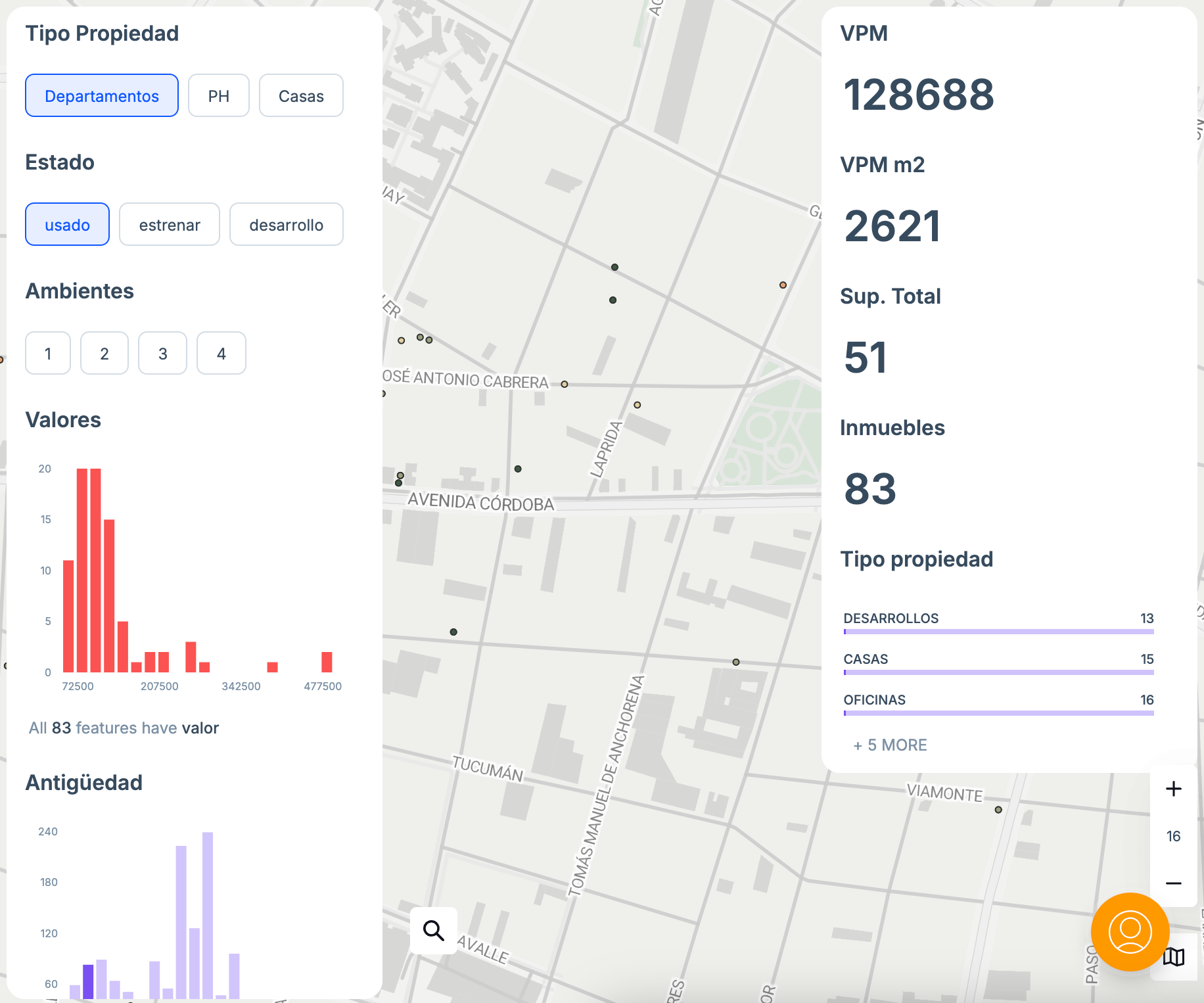The height and width of the screenshot is (1003, 1204).
Task: Toggle the PH property type filter
Action: pos(218,96)
